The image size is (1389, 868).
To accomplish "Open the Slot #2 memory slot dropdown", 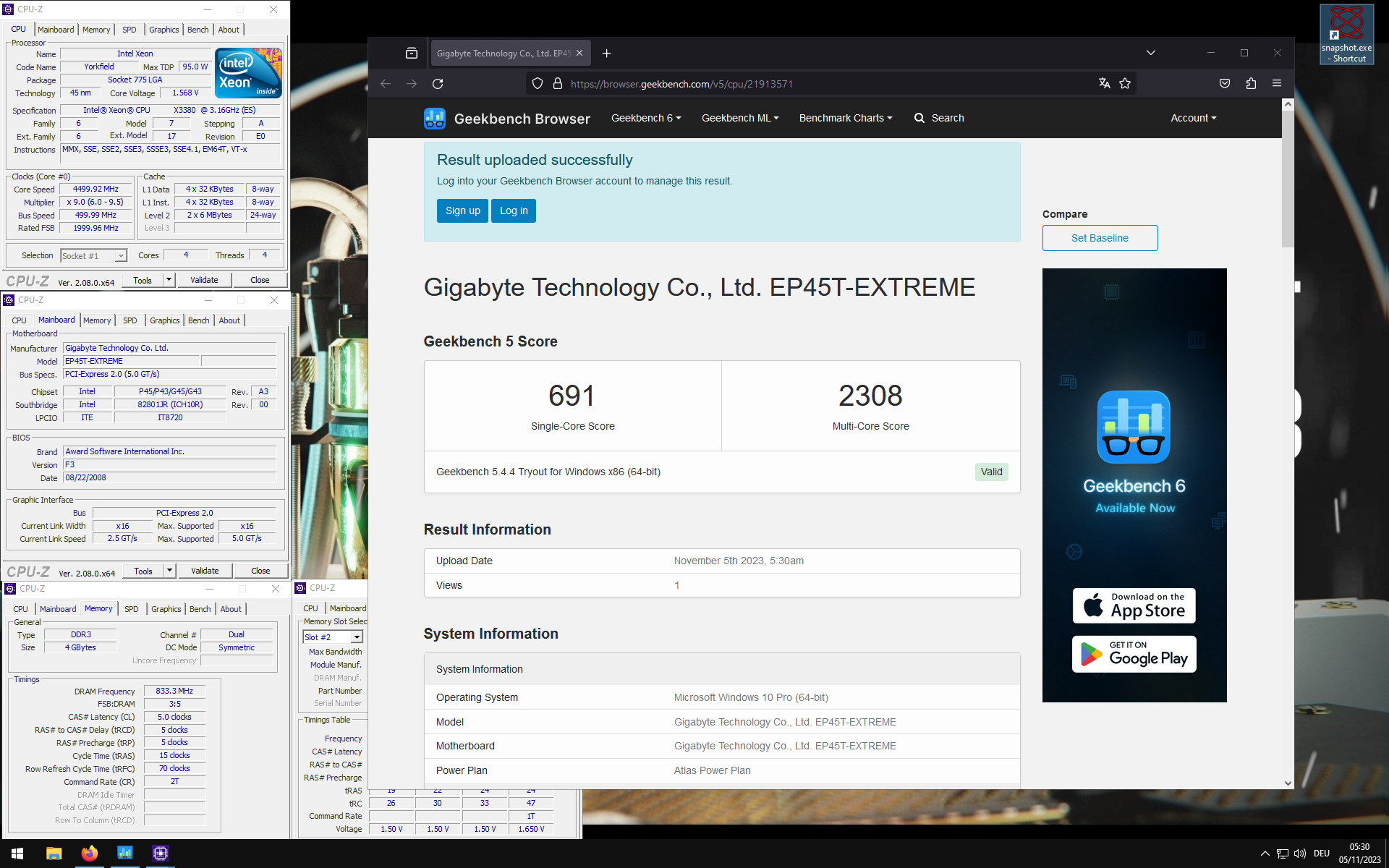I will click(x=333, y=637).
